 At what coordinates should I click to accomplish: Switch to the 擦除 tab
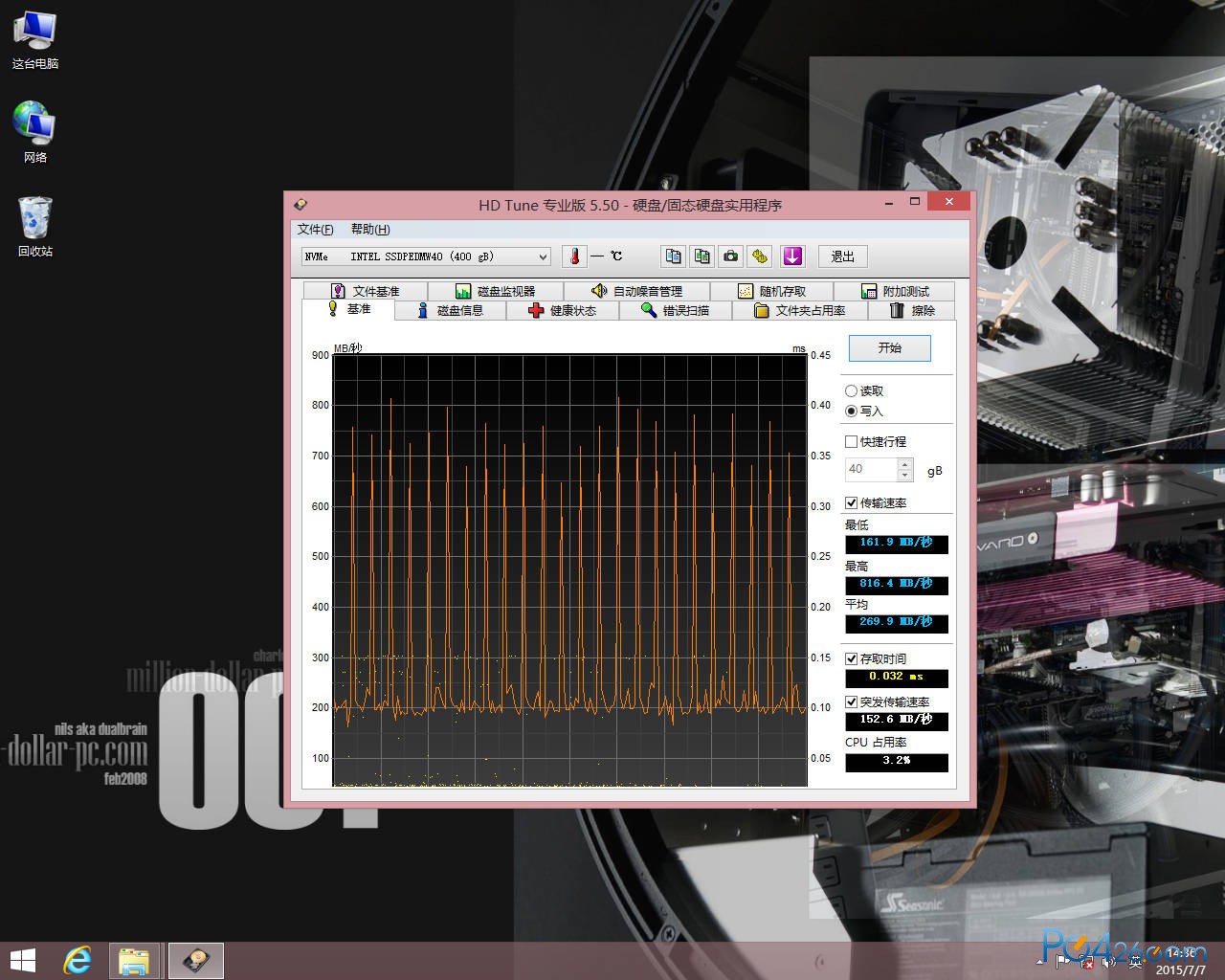(912, 310)
